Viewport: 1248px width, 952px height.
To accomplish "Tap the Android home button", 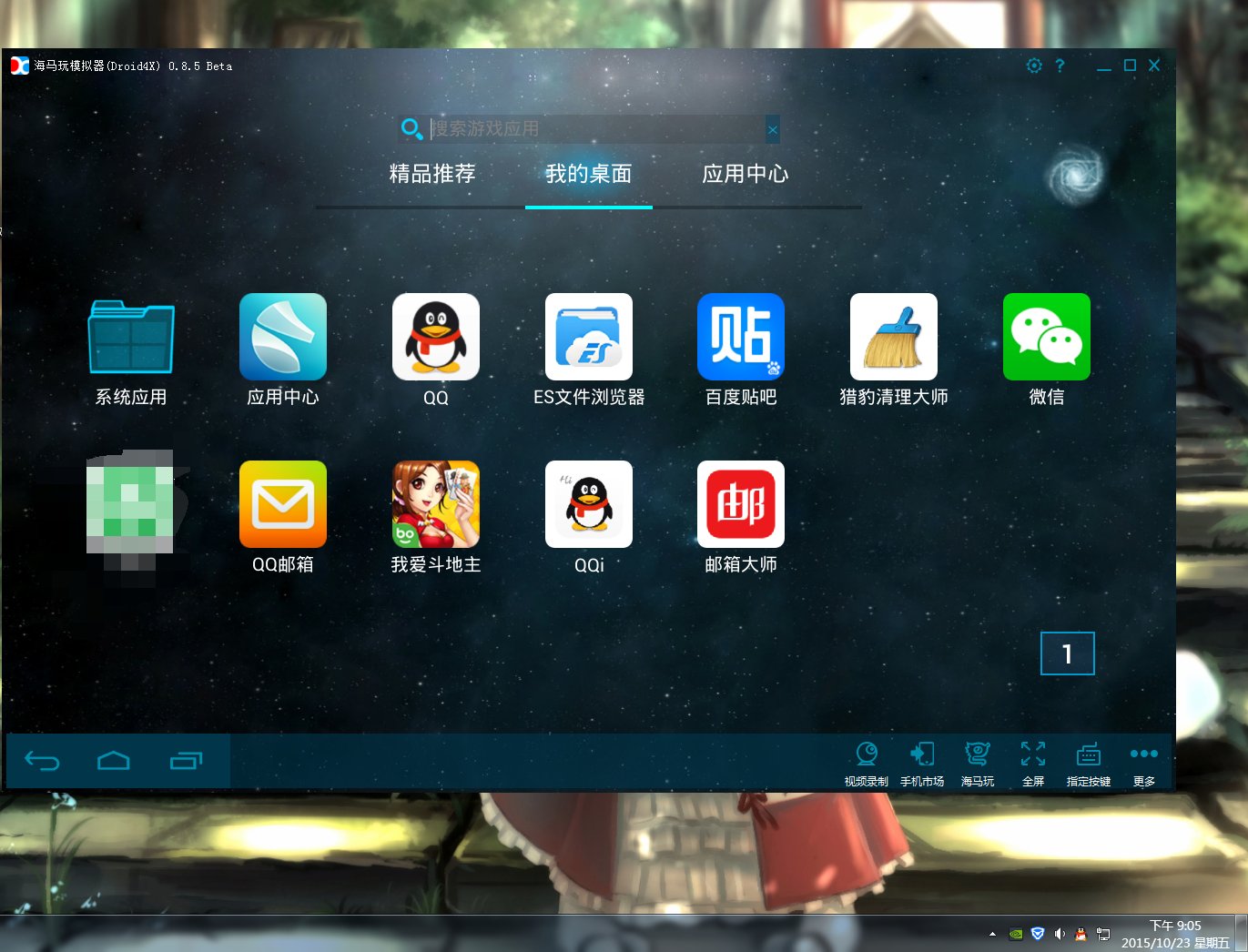I will [114, 761].
